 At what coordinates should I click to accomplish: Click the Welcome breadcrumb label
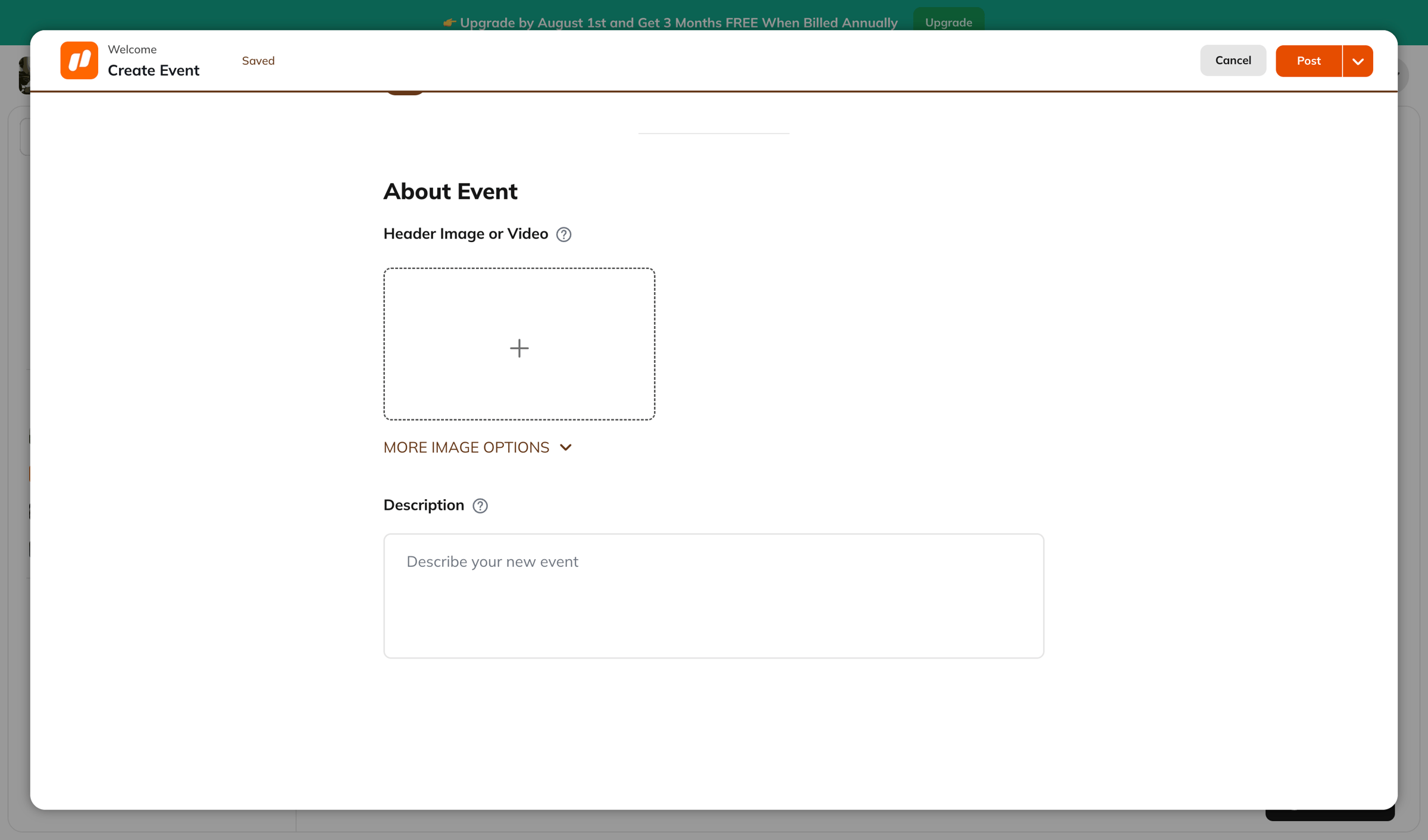(132, 49)
